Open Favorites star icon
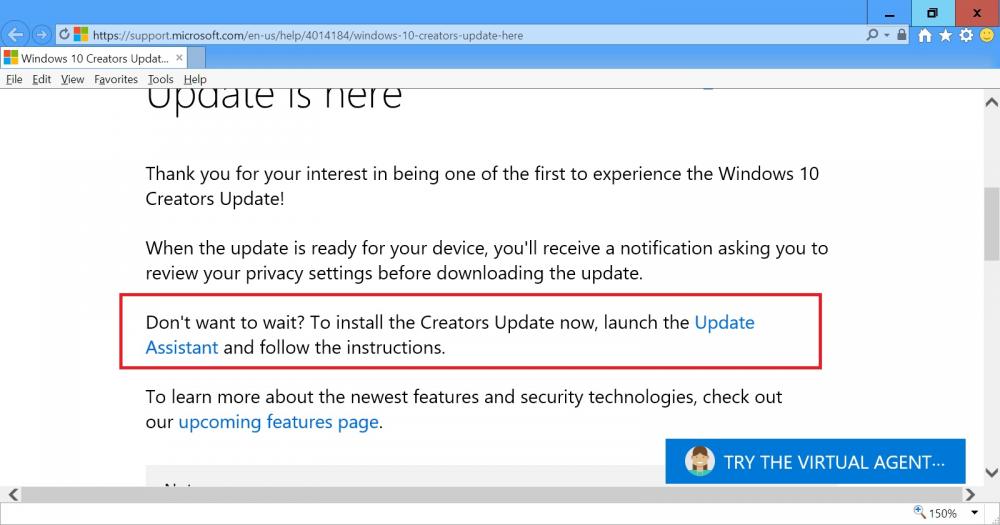1000x525 pixels. (x=945, y=35)
